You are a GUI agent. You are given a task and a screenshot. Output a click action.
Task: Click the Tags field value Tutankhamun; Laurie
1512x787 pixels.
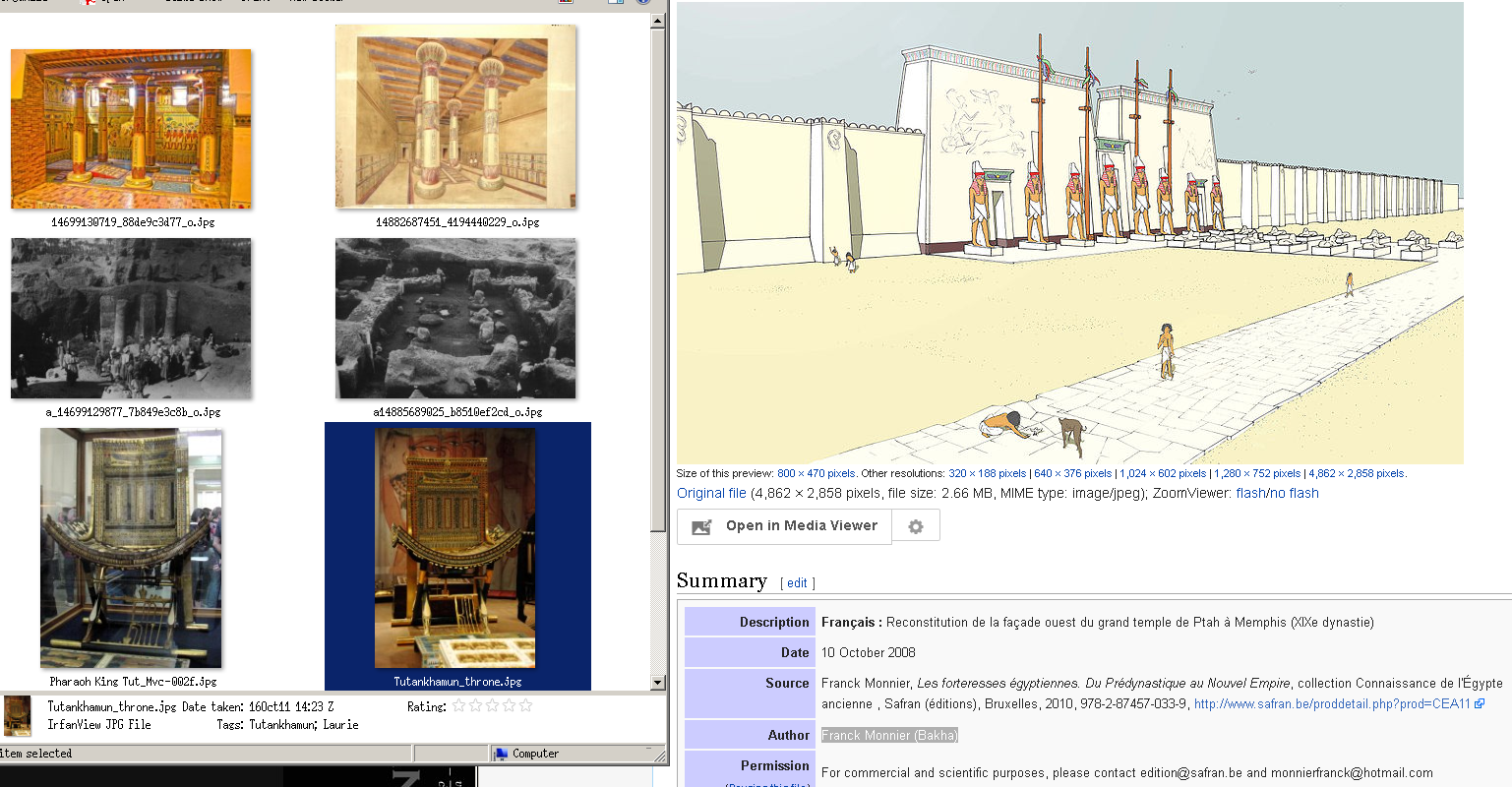coord(304,725)
